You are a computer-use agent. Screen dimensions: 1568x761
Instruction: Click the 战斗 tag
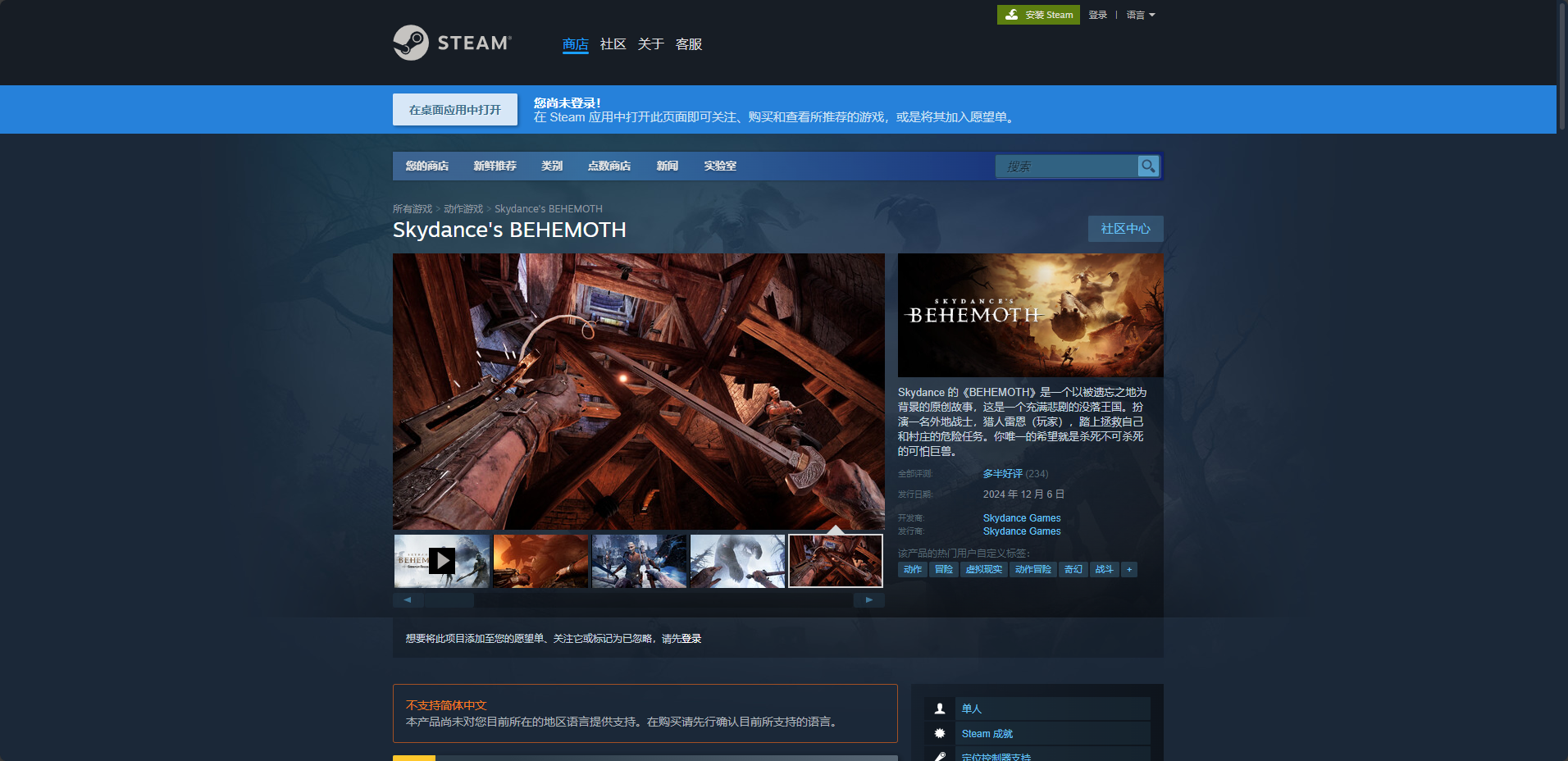pos(1105,569)
